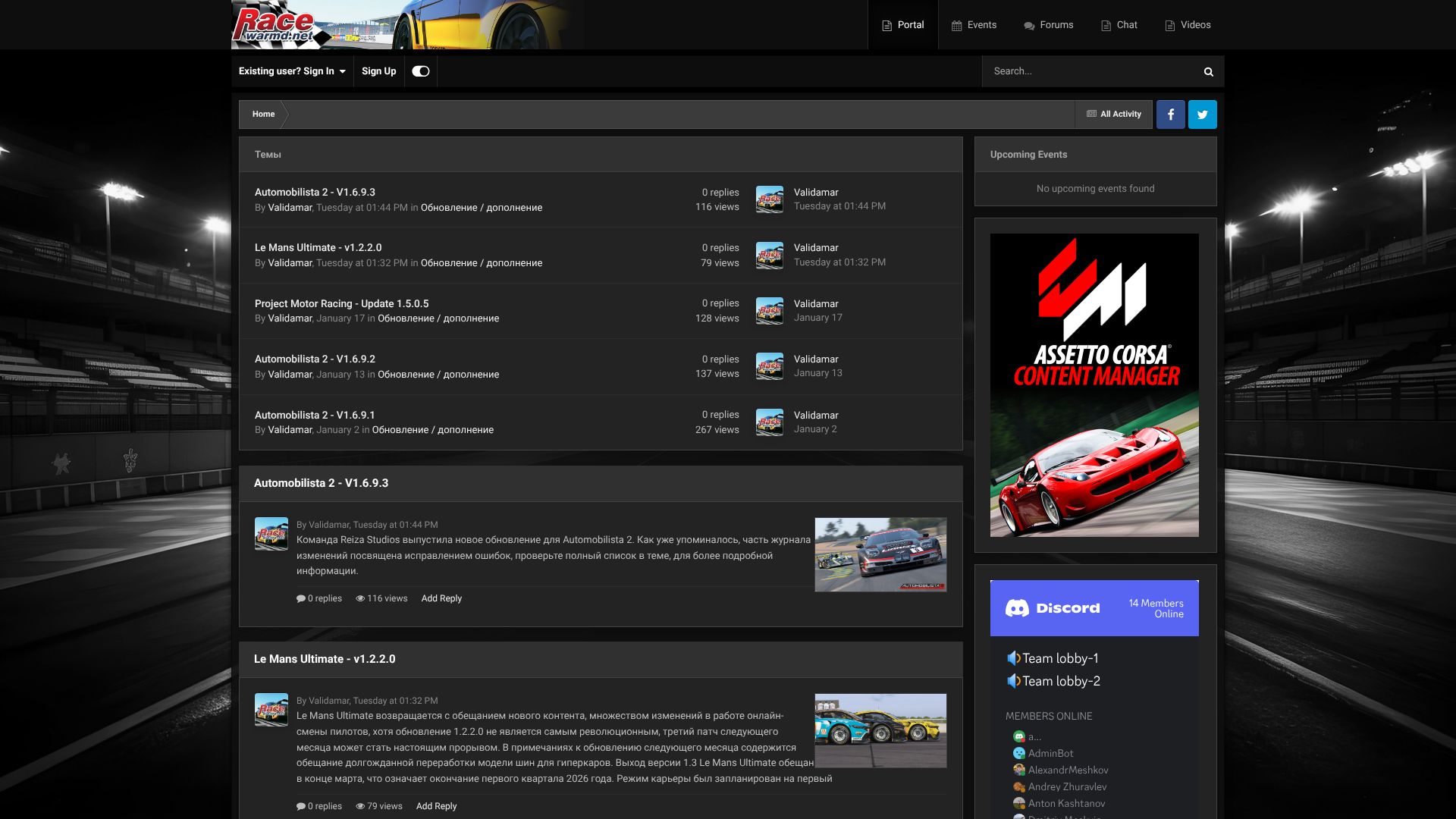Click Validamar avatar in Project Motor Racing row
This screenshot has height=819, width=1456.
pyautogui.click(x=769, y=311)
